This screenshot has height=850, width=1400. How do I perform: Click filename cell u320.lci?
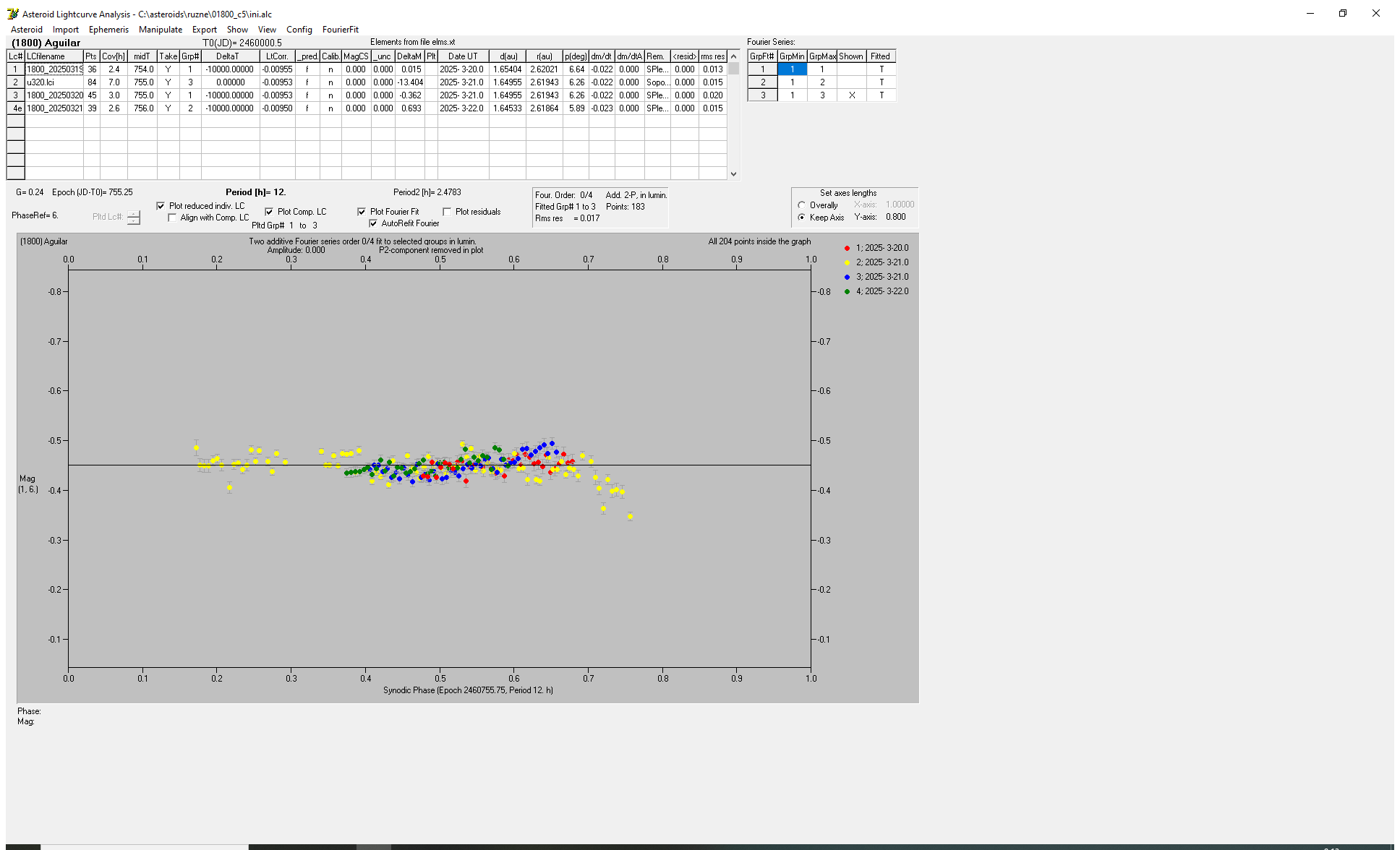[x=54, y=82]
